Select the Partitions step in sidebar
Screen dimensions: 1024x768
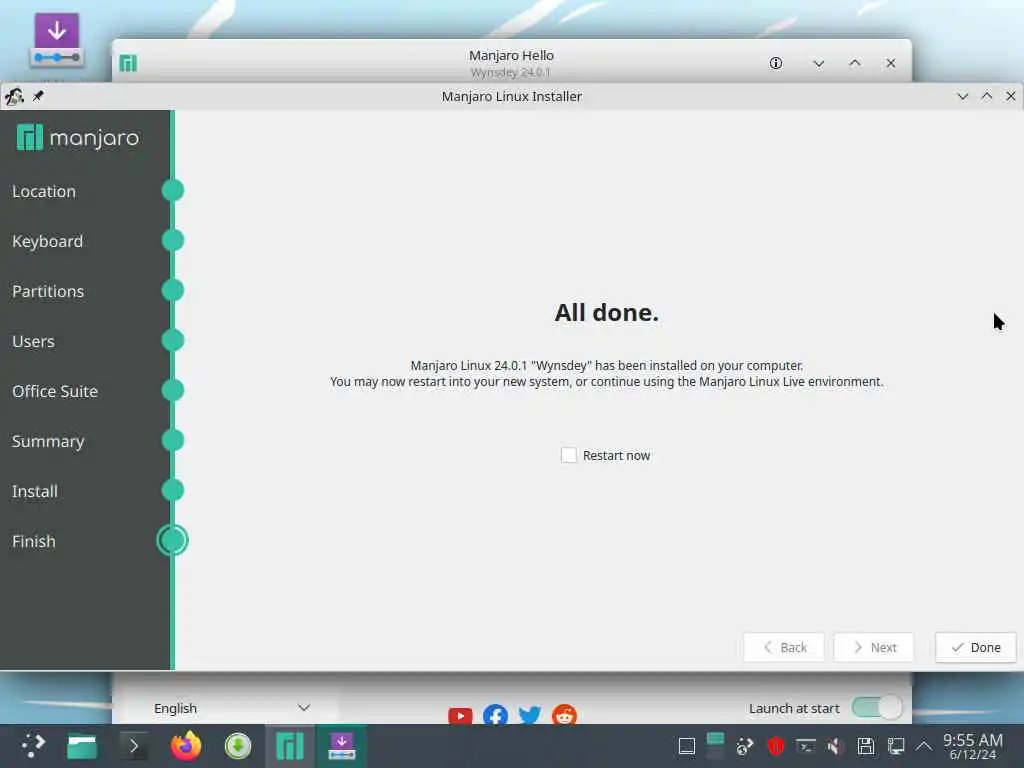point(48,291)
